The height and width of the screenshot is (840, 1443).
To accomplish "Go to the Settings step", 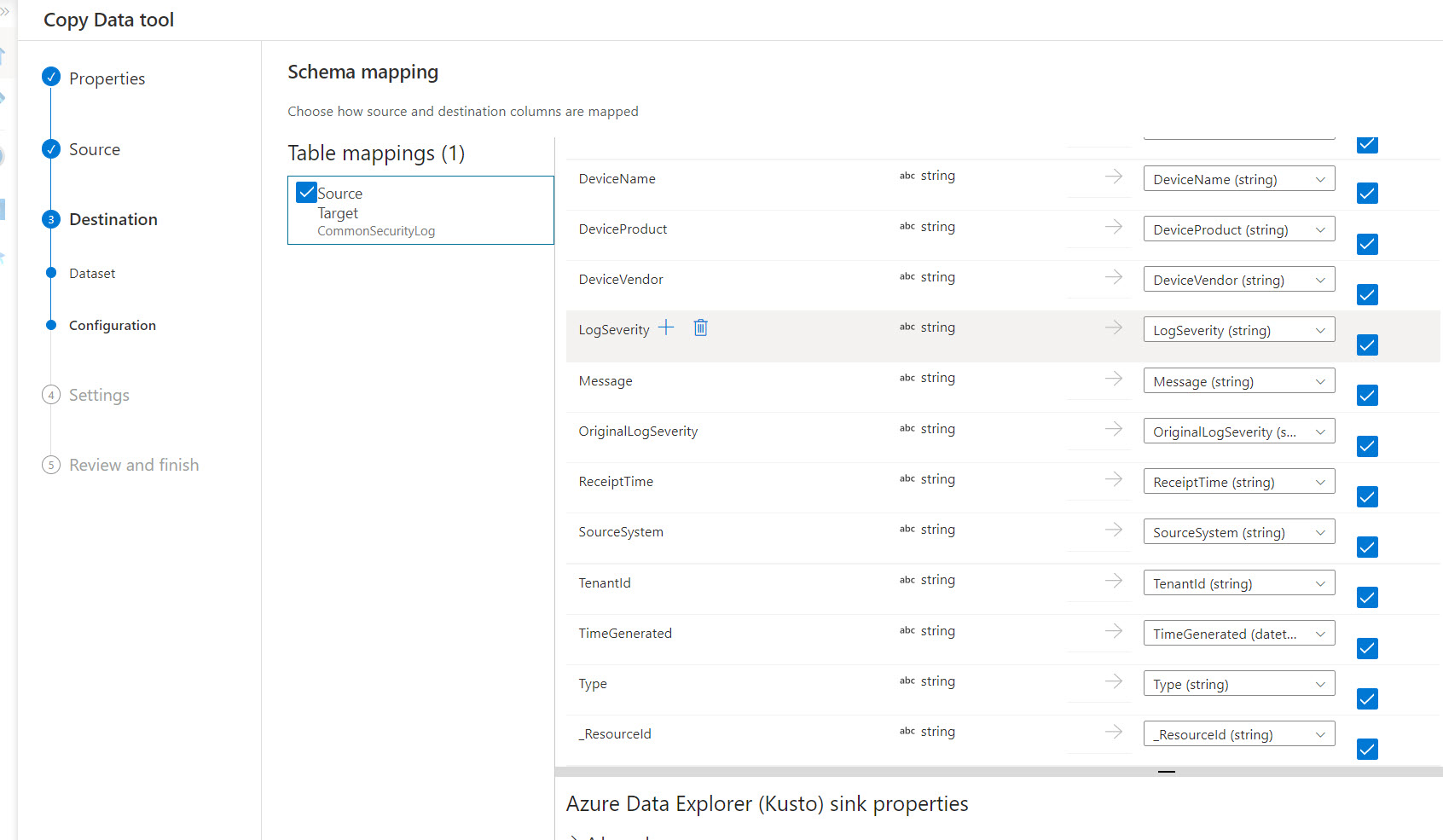I will (99, 395).
